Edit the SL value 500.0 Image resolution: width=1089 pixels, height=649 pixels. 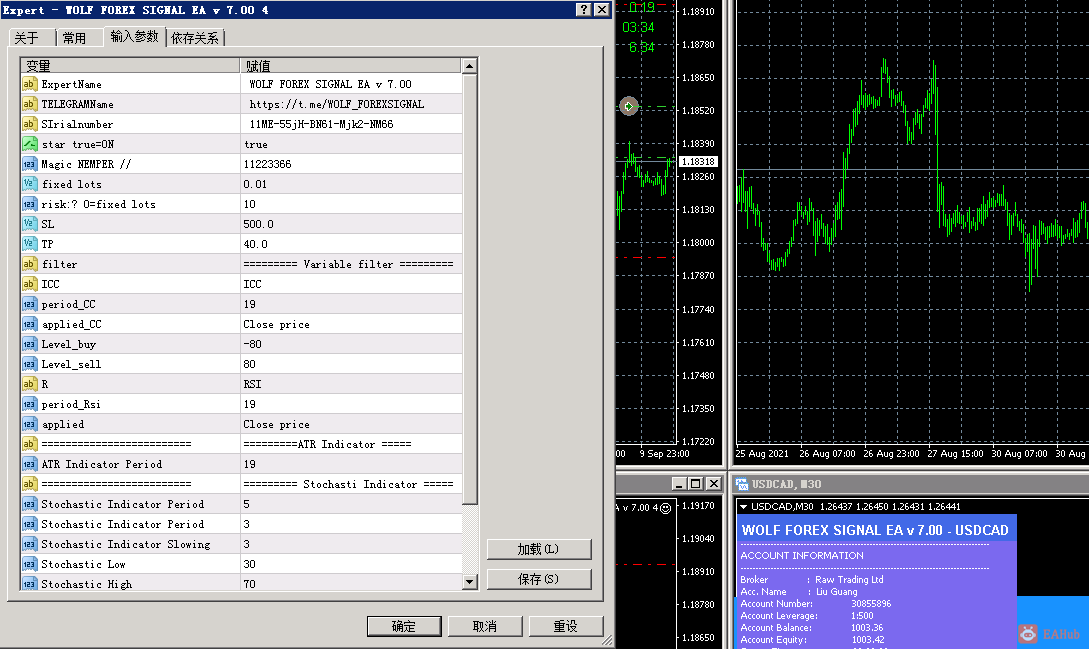click(351, 224)
